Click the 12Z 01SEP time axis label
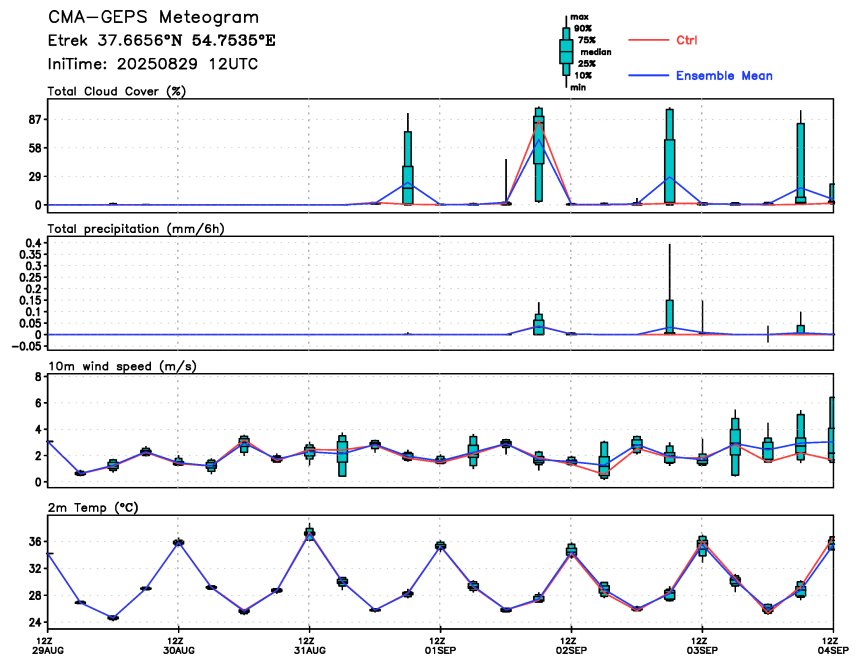The image size is (860, 666). [440, 645]
